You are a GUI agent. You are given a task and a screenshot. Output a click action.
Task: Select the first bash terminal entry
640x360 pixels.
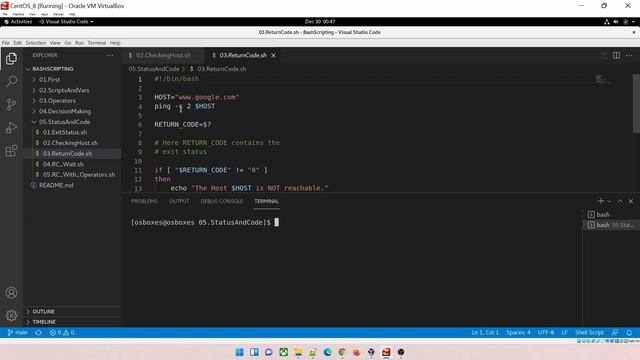(610, 214)
